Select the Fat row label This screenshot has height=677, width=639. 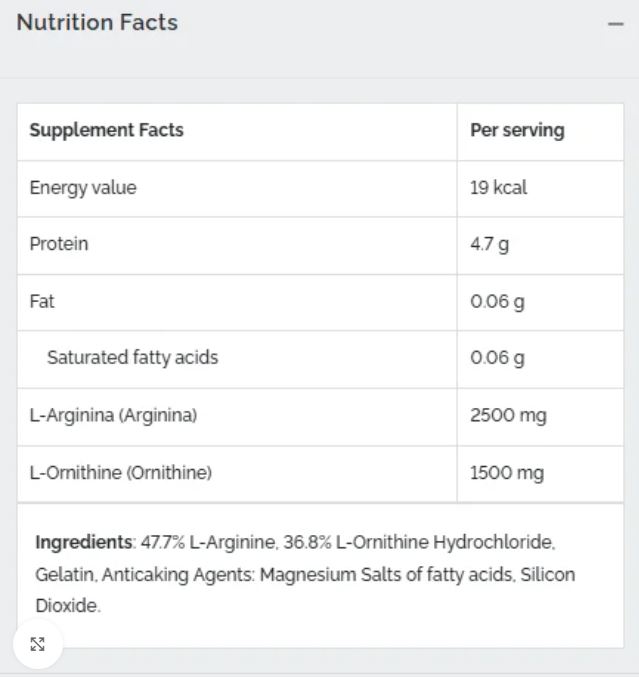pos(42,301)
